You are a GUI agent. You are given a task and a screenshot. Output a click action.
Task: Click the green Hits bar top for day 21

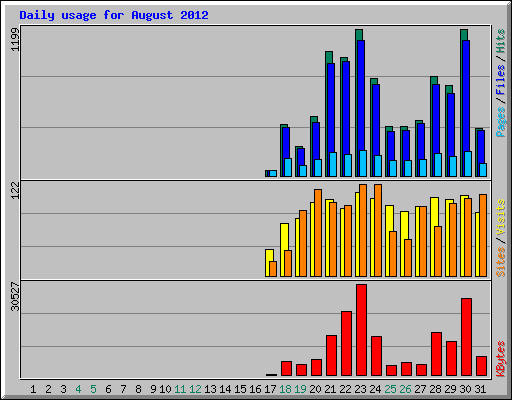(329, 57)
